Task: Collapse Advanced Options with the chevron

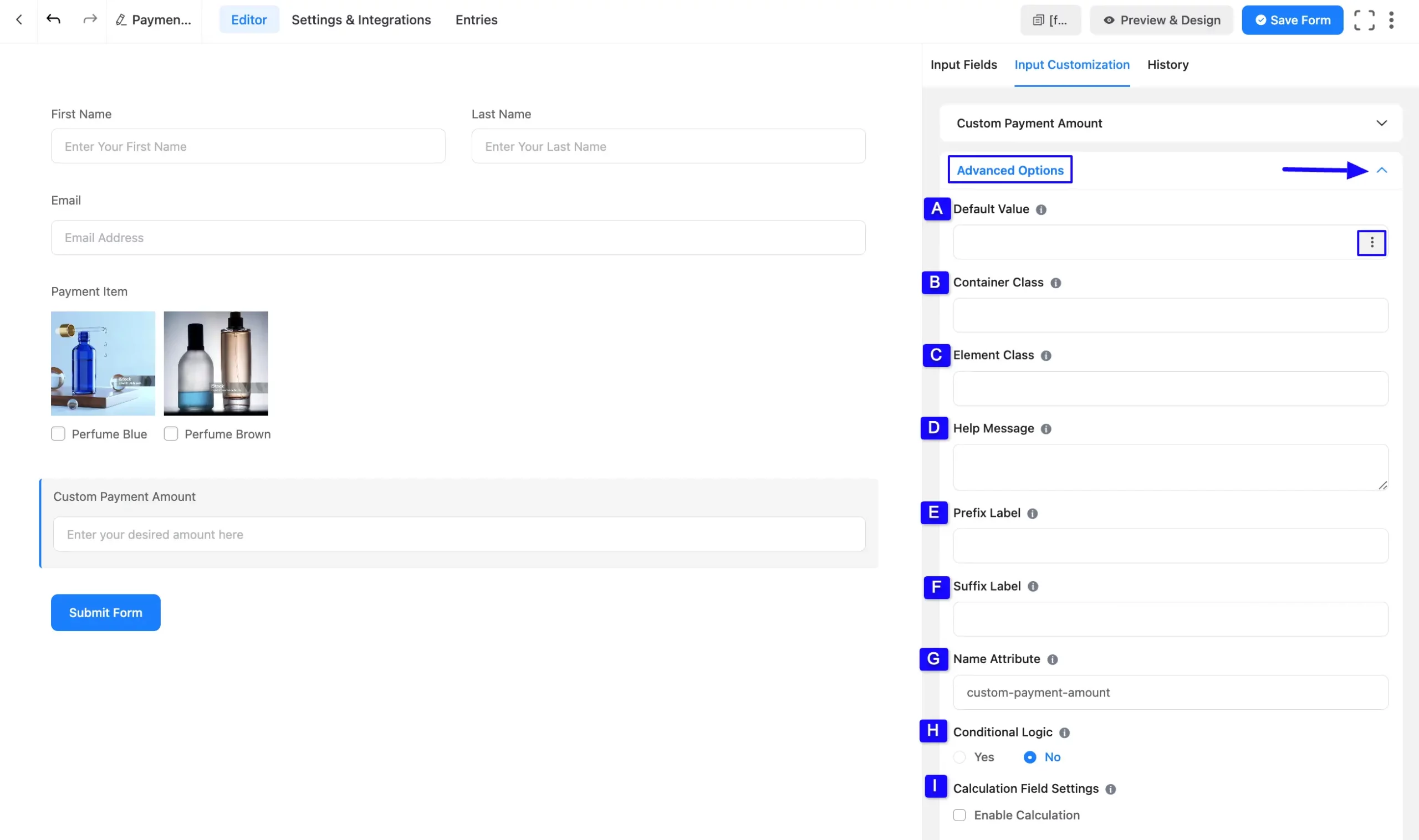Action: (1382, 170)
